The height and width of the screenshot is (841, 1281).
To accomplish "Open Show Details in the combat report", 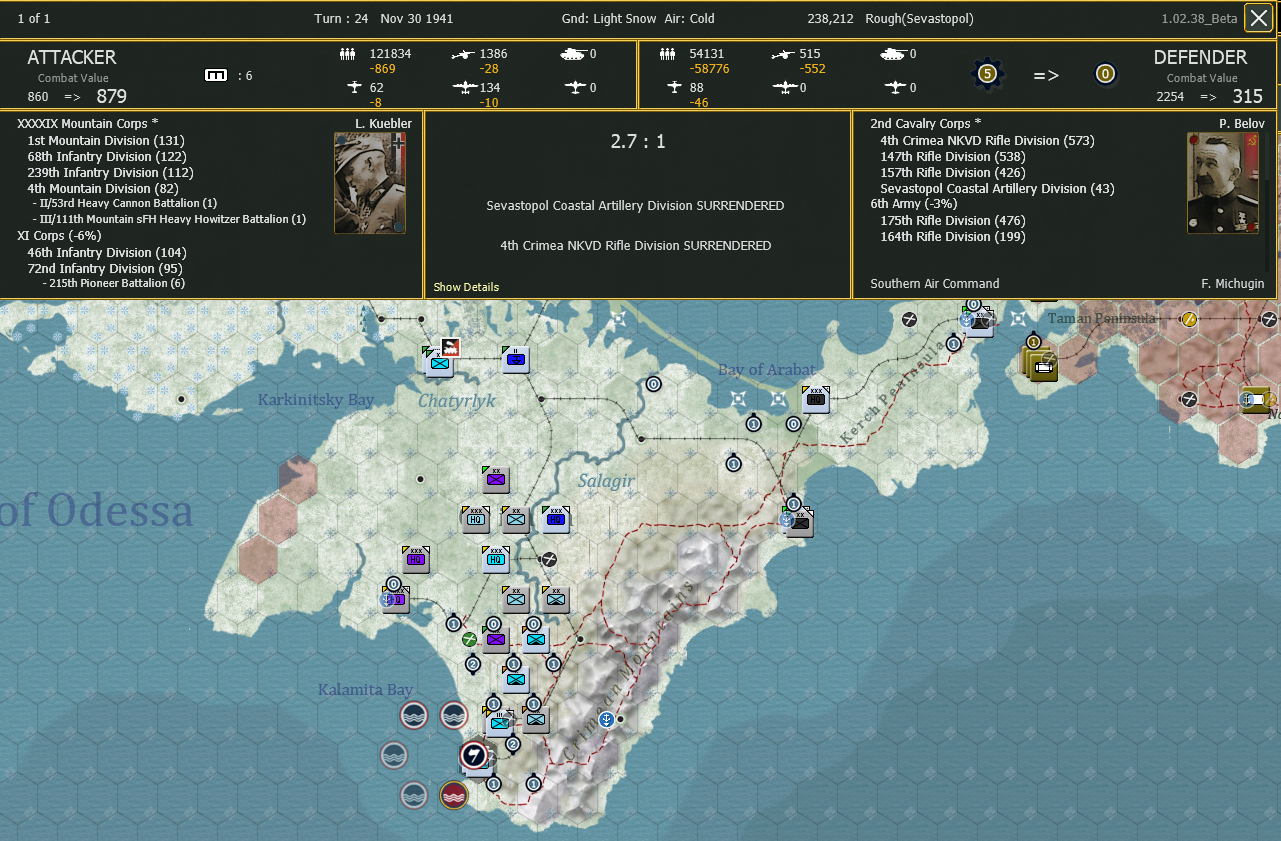I will point(466,287).
